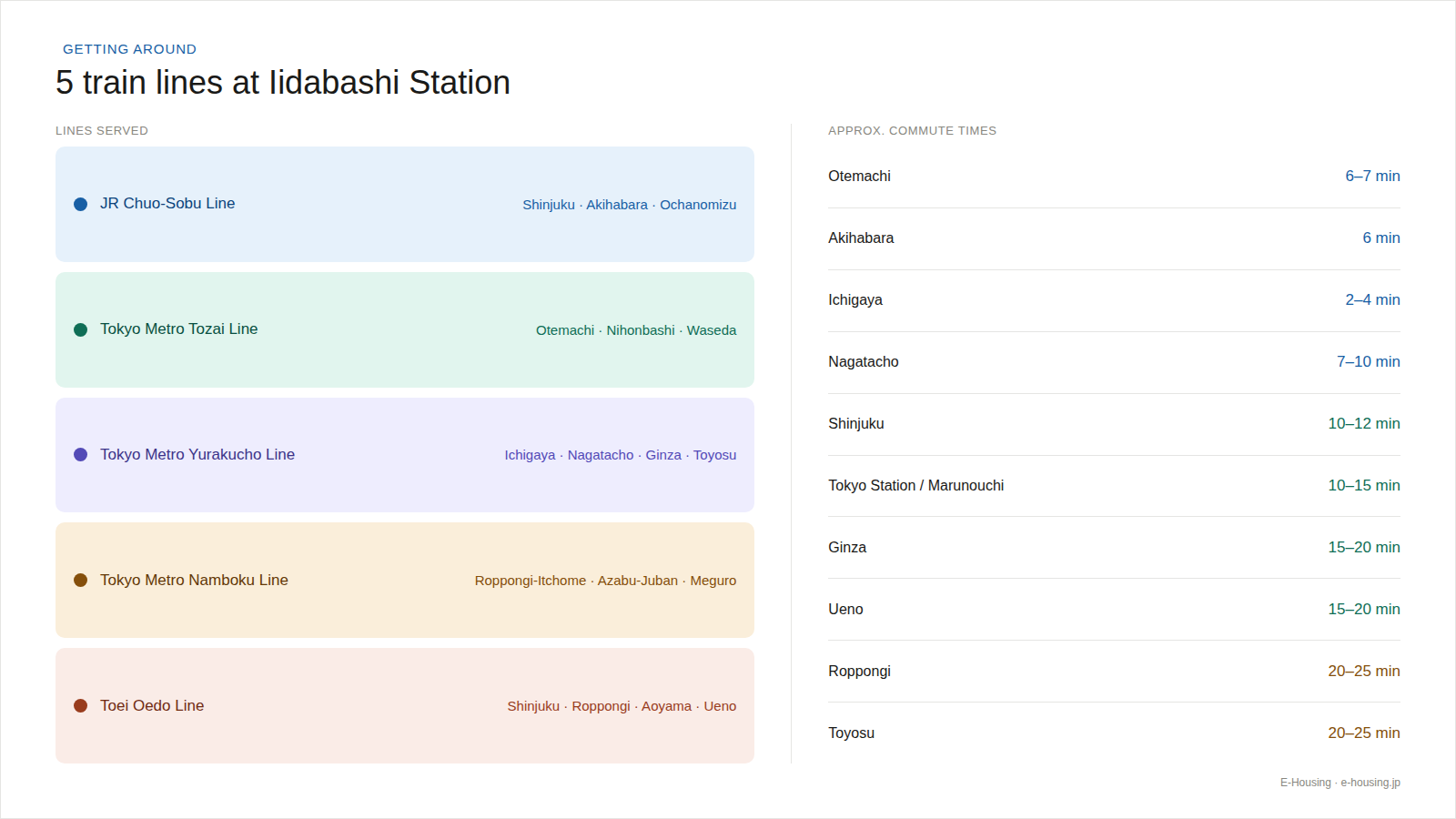Select the Toei Oedo Line label

pyautogui.click(x=152, y=705)
